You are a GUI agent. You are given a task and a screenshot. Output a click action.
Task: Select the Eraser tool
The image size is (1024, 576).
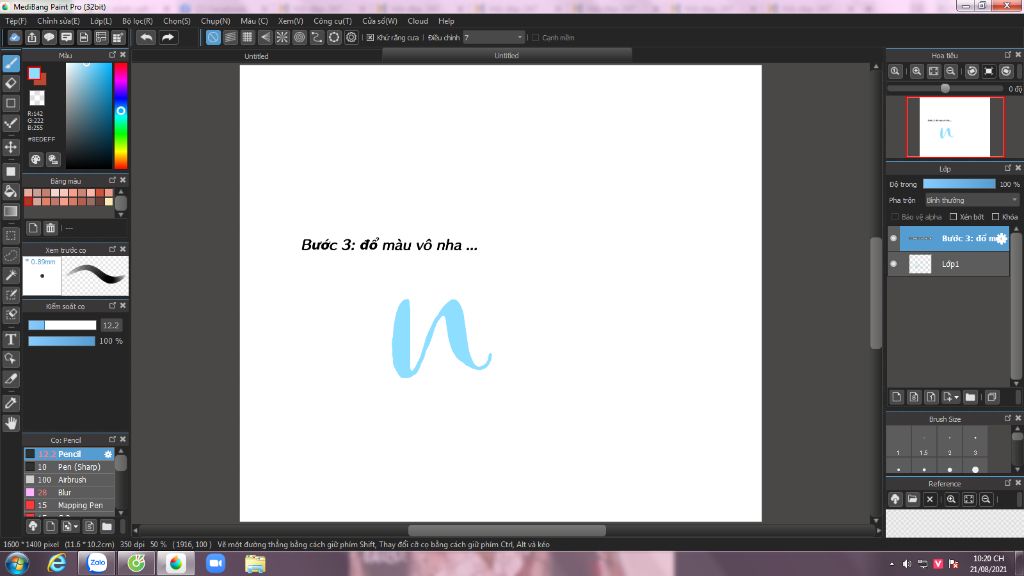click(x=11, y=83)
